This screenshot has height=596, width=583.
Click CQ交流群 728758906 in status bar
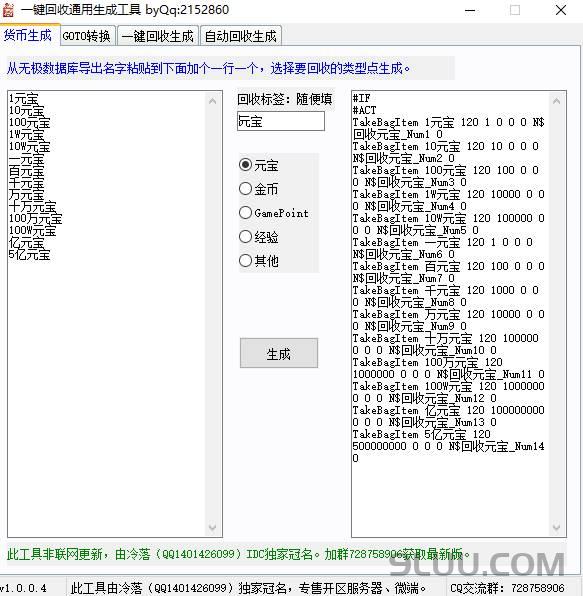(507, 588)
